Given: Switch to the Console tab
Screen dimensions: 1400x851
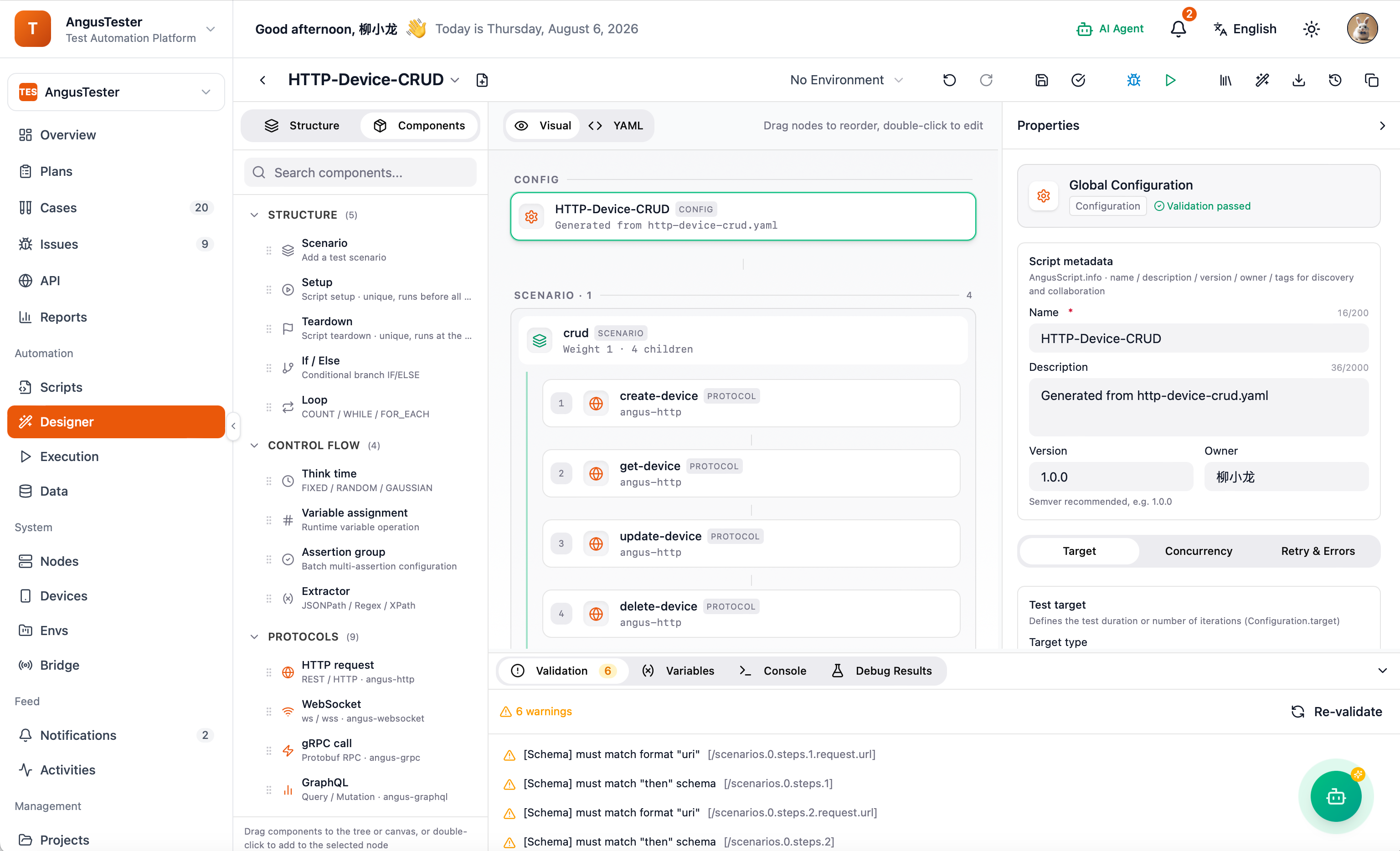Looking at the screenshot, I should pos(773,671).
